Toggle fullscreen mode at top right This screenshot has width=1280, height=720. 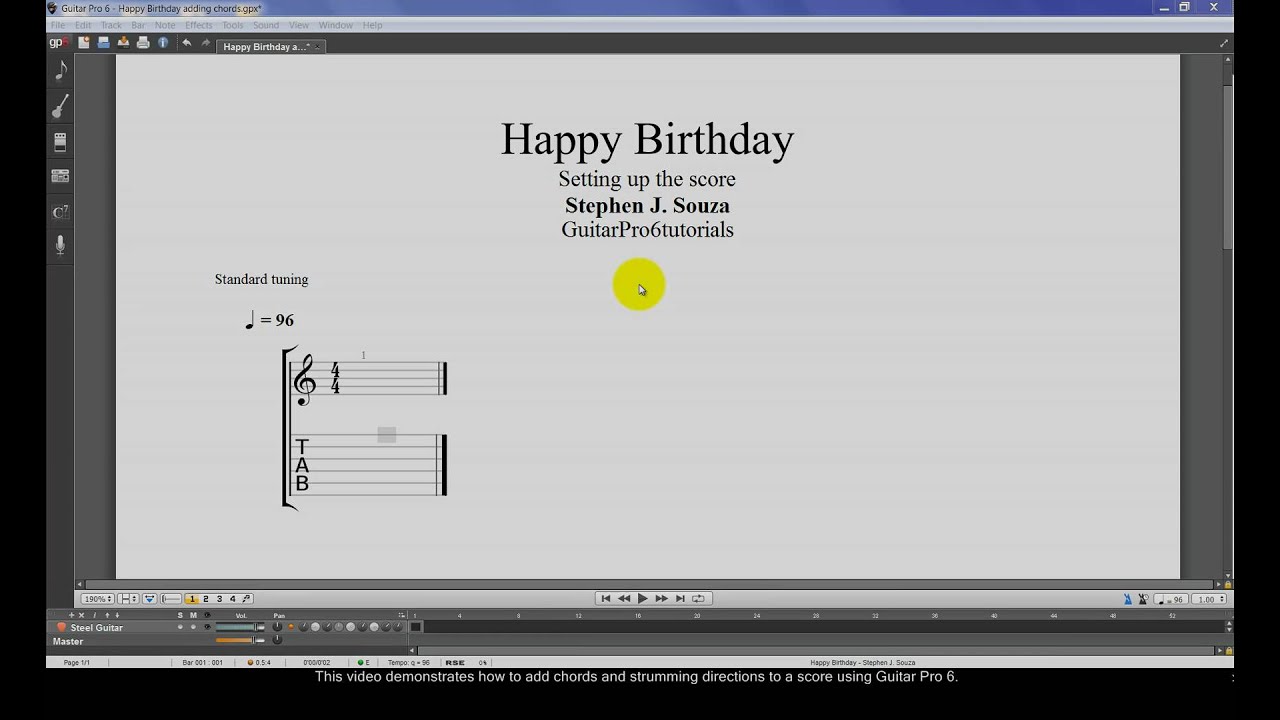tap(1224, 43)
